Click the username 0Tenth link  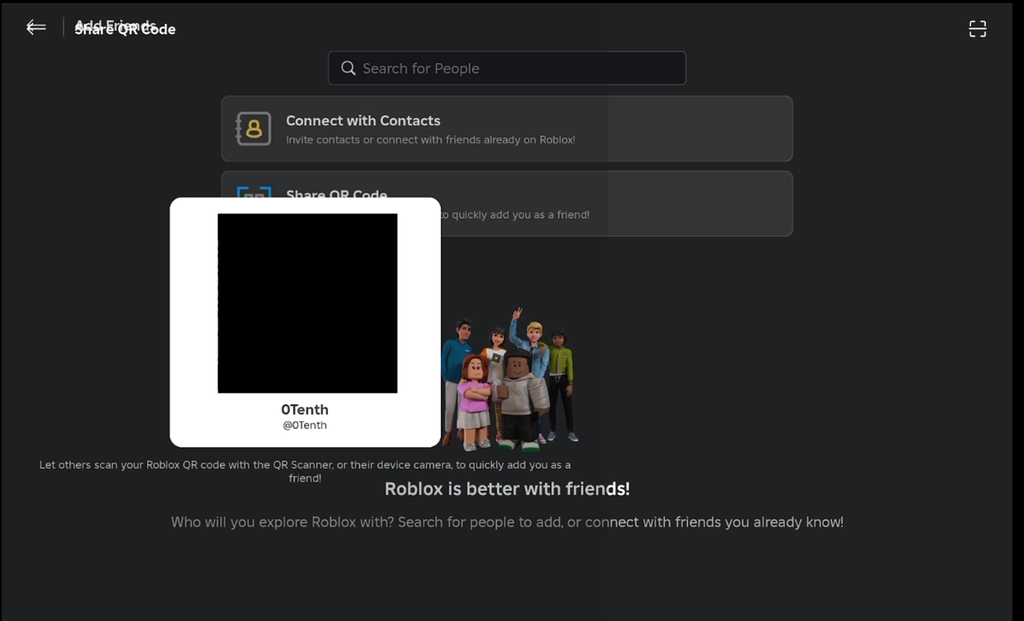point(305,409)
